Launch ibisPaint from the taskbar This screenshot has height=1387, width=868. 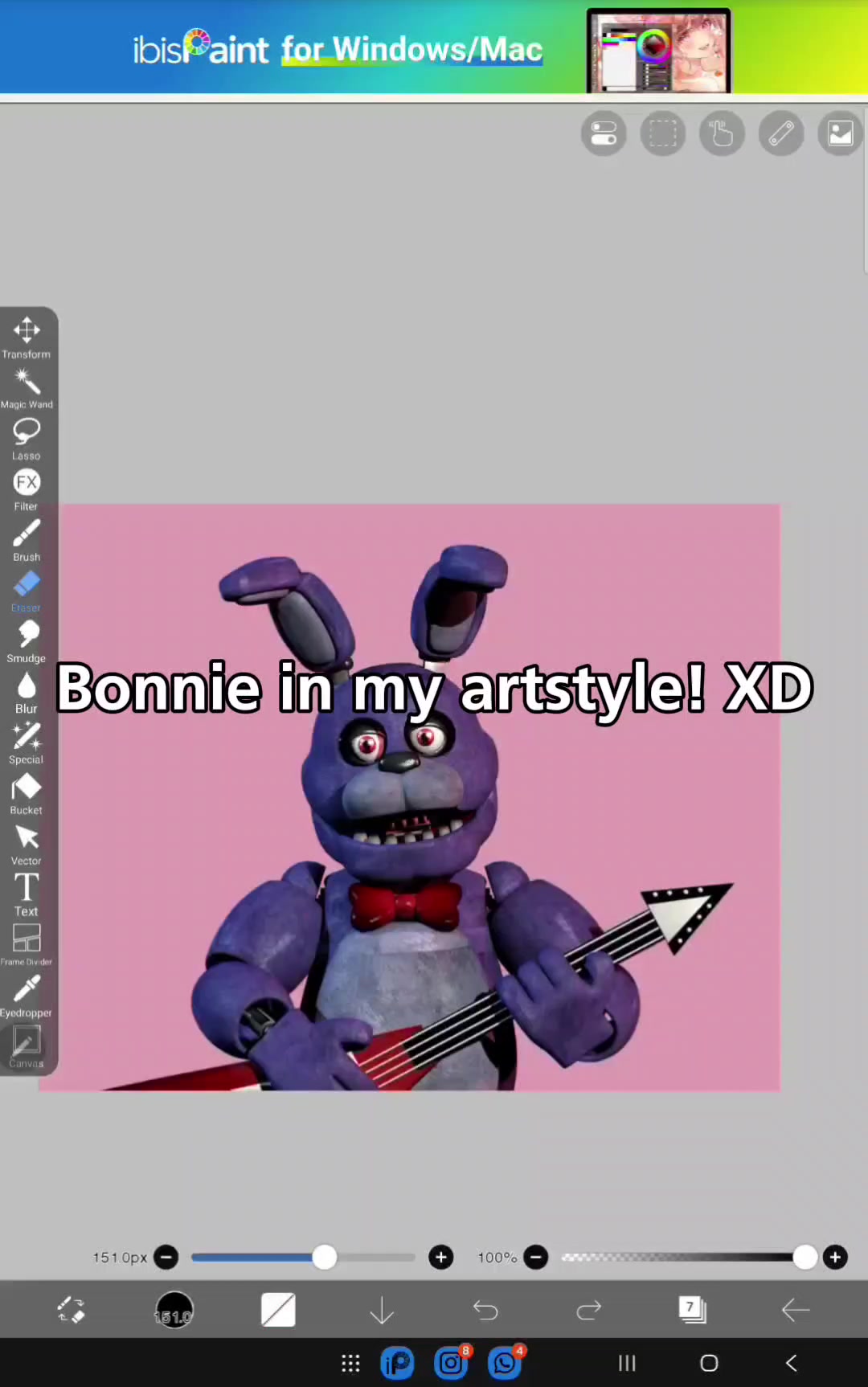tap(397, 1363)
